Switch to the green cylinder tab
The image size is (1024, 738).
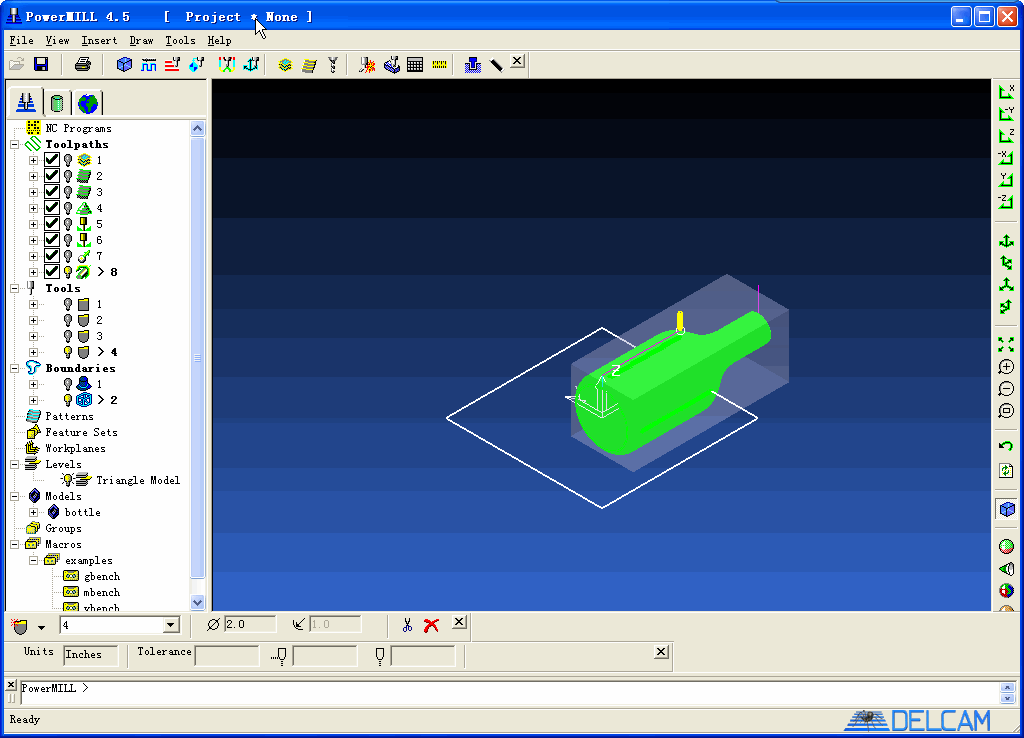coord(57,103)
